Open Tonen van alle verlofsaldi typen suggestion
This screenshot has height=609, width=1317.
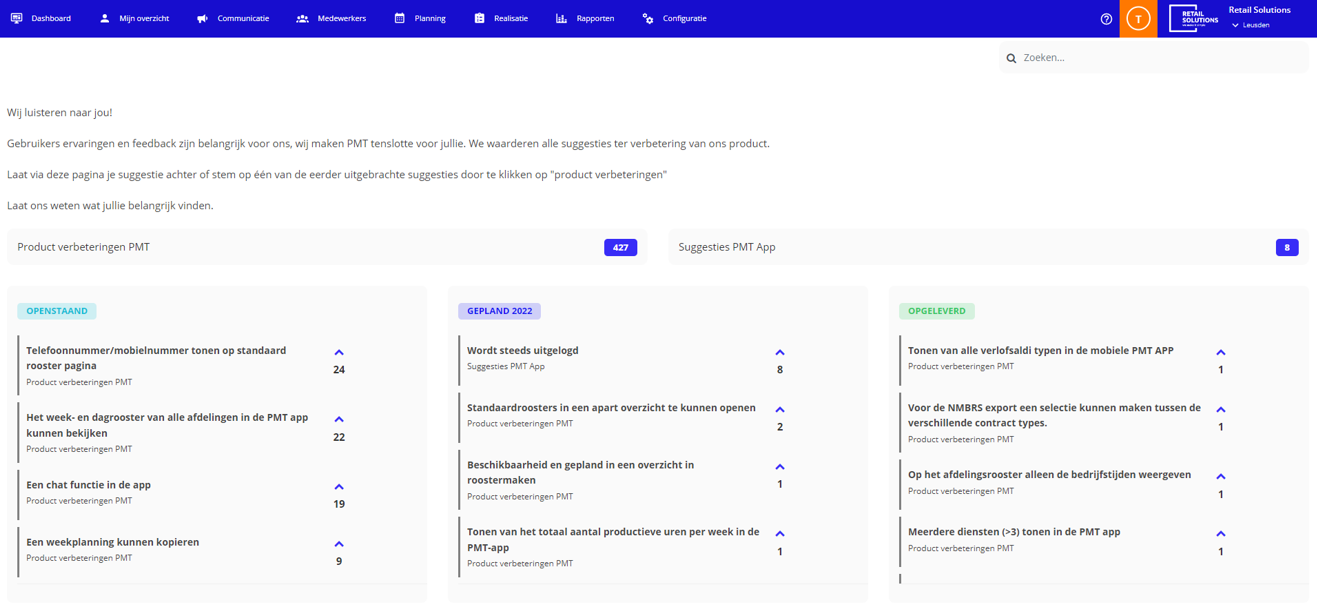pos(1041,351)
